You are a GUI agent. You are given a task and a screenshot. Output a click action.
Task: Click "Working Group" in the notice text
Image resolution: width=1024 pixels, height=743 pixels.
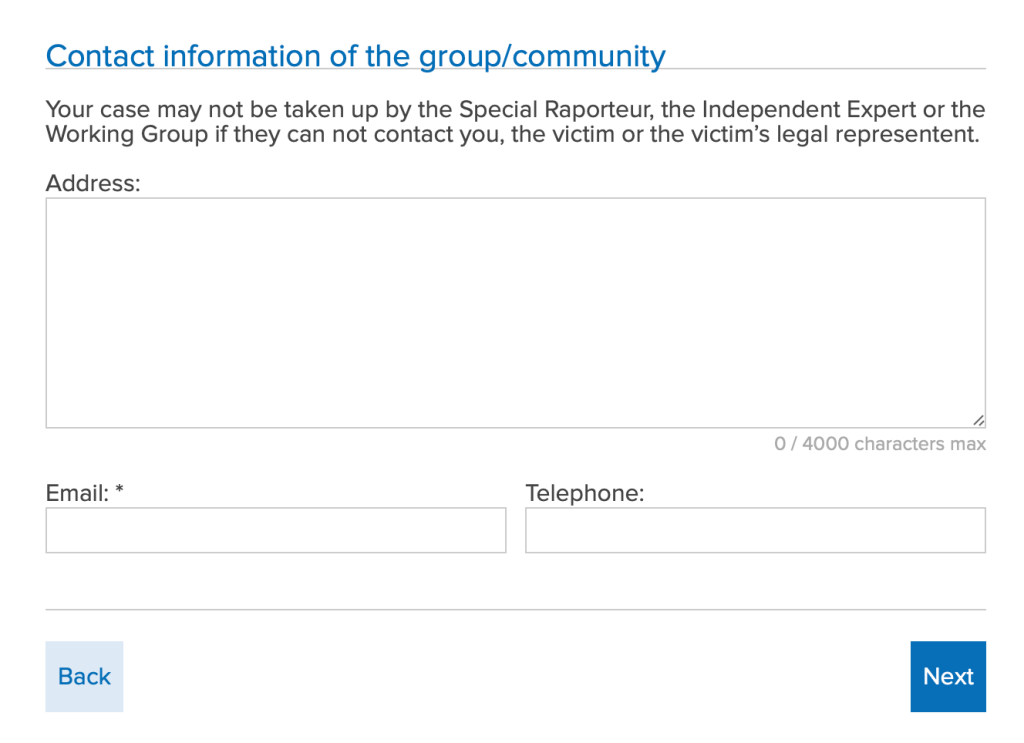tap(127, 134)
